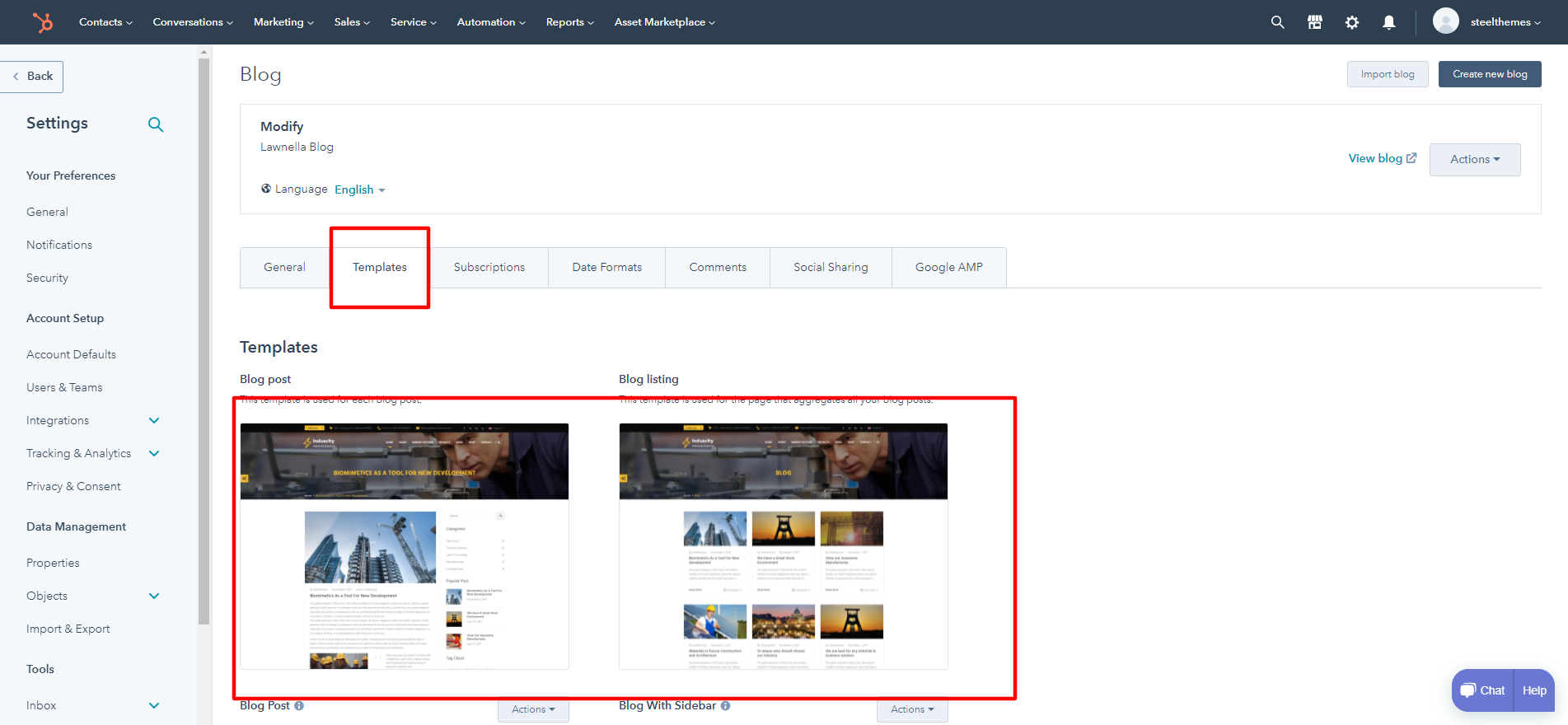Open Account Defaults
The width and height of the screenshot is (1568, 725).
pos(71,354)
